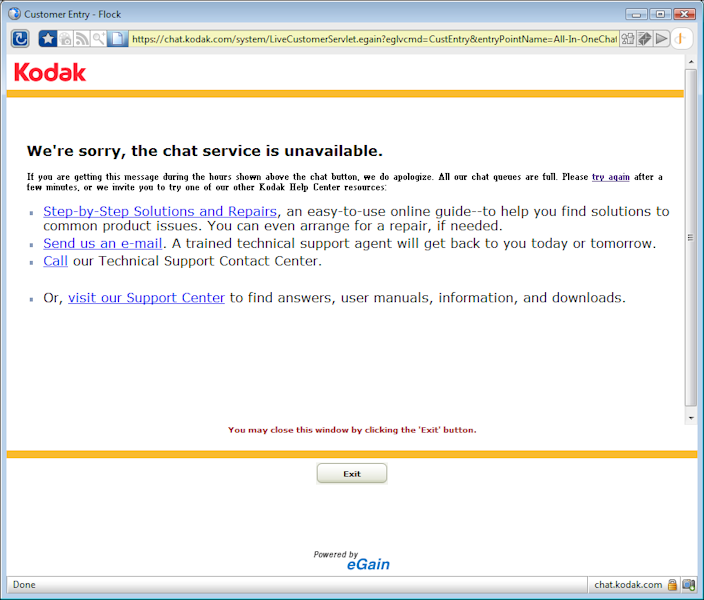The height and width of the screenshot is (600, 704).
Task: Click the RSS feed icon in toolbar
Action: tap(82, 39)
